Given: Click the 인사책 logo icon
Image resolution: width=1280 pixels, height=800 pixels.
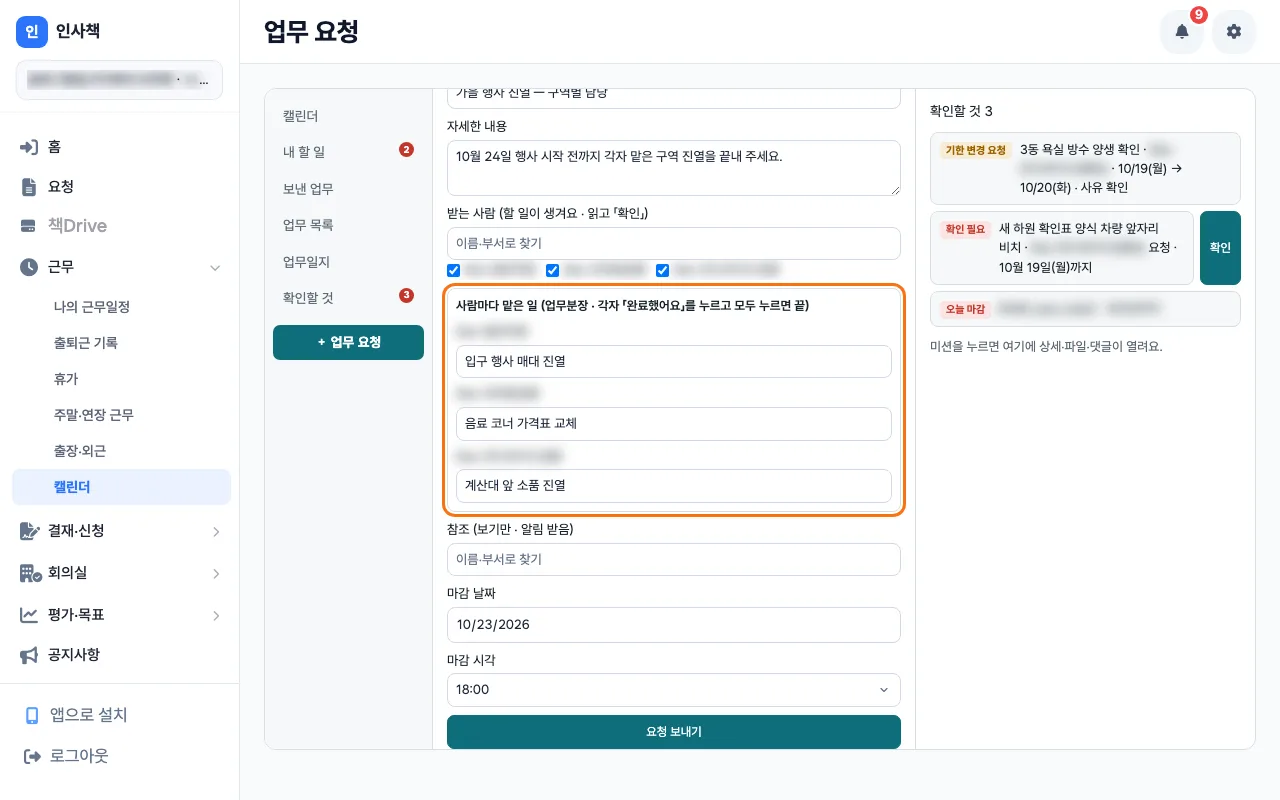Looking at the screenshot, I should [x=32, y=32].
